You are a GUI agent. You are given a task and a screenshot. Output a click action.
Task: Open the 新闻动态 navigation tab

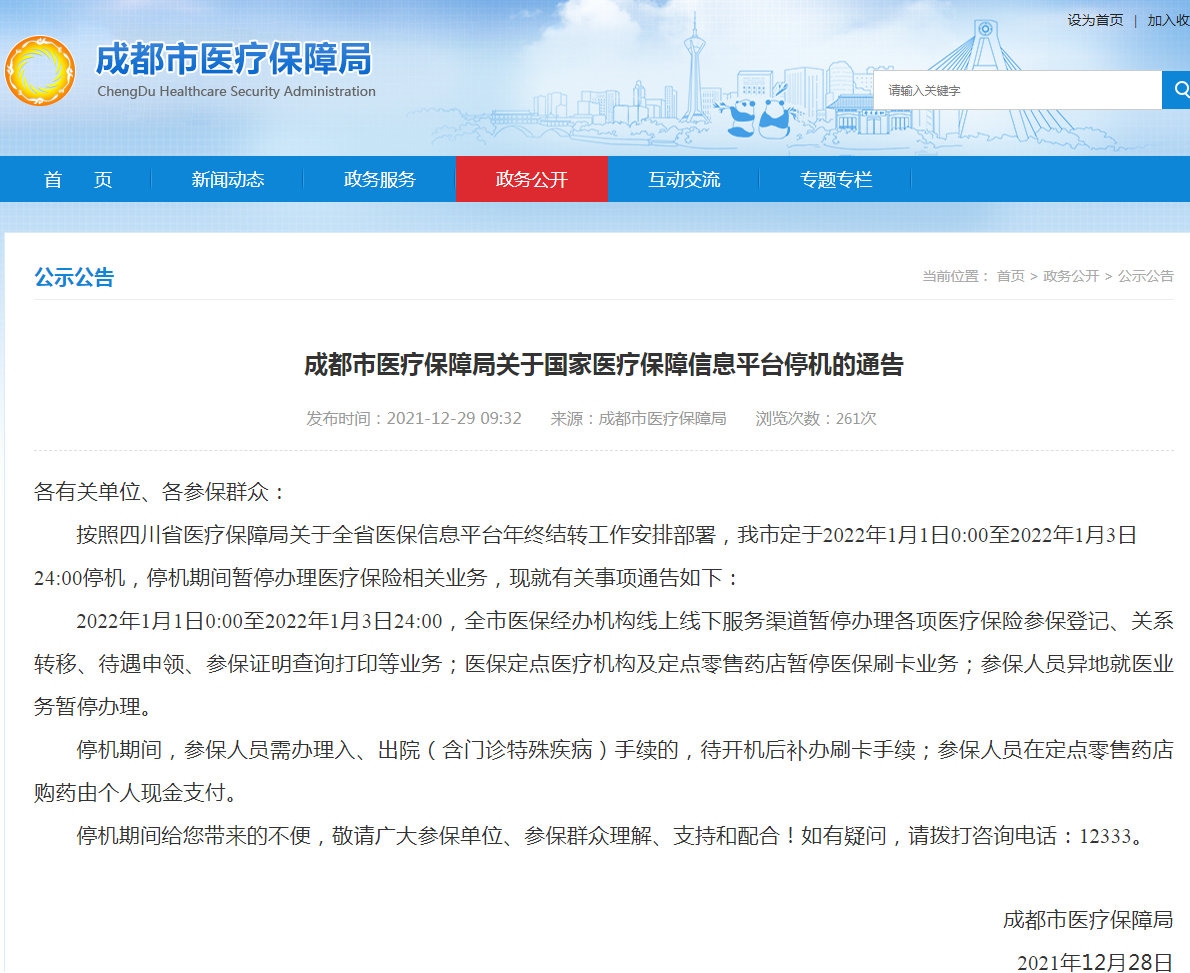[228, 180]
